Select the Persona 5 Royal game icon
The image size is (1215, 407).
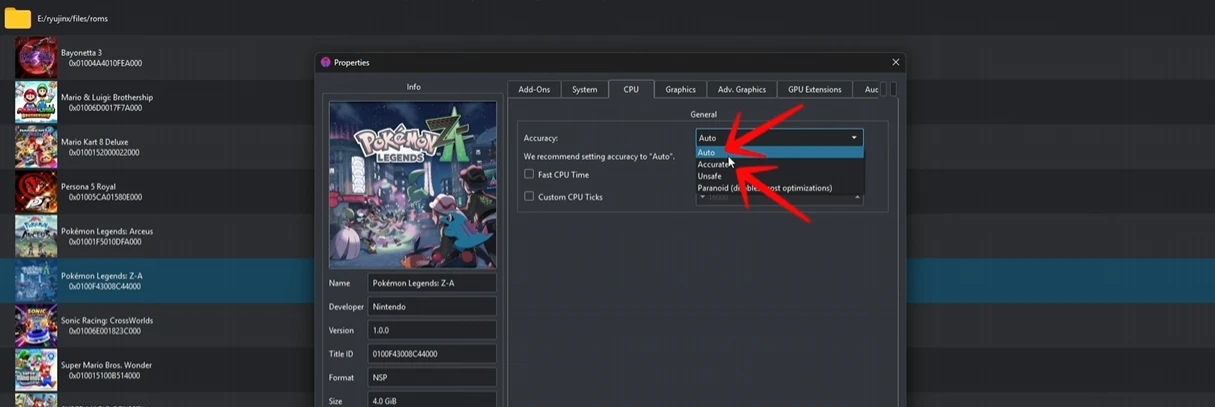(35, 191)
